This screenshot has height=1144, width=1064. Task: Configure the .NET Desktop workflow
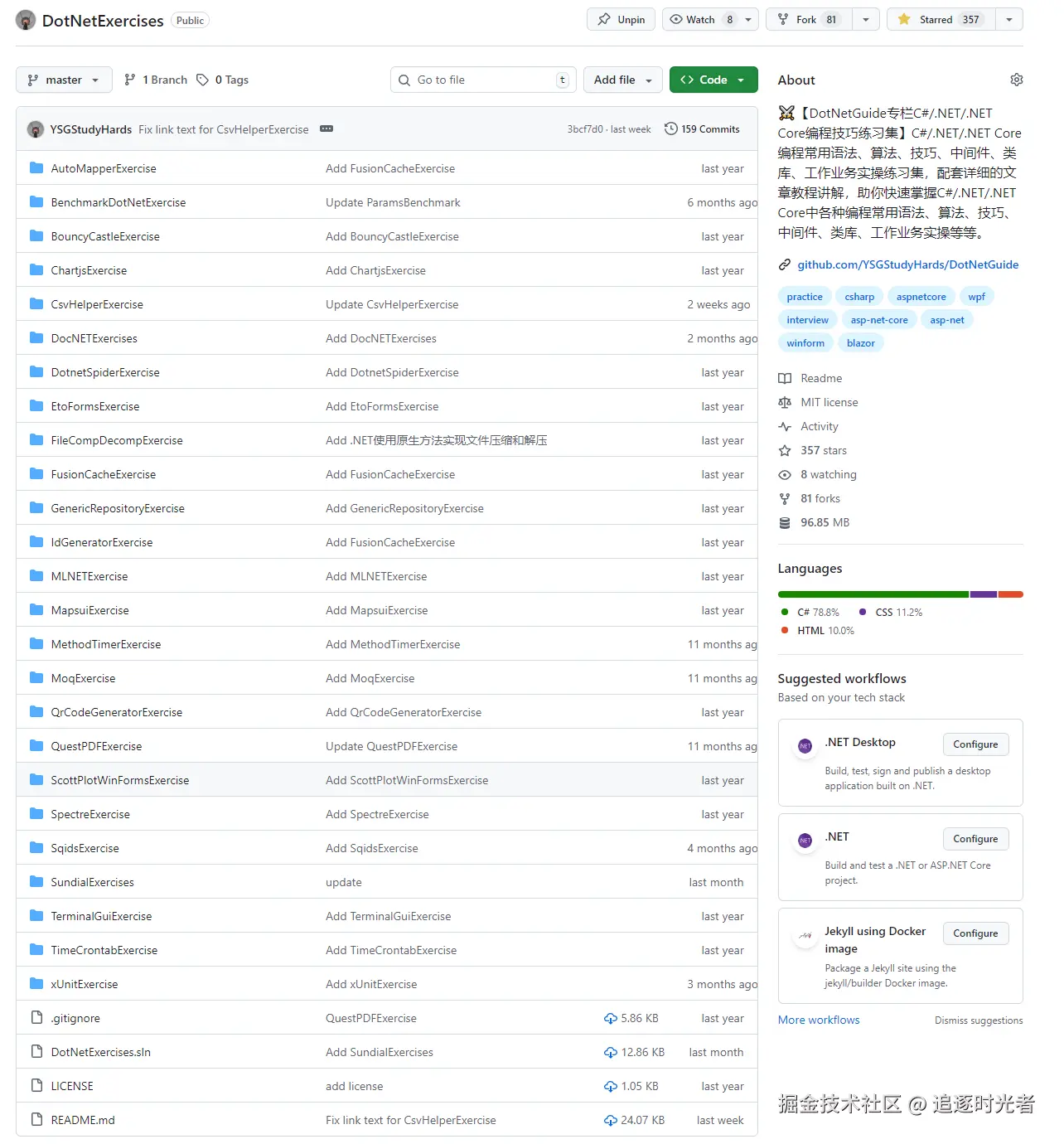975,744
